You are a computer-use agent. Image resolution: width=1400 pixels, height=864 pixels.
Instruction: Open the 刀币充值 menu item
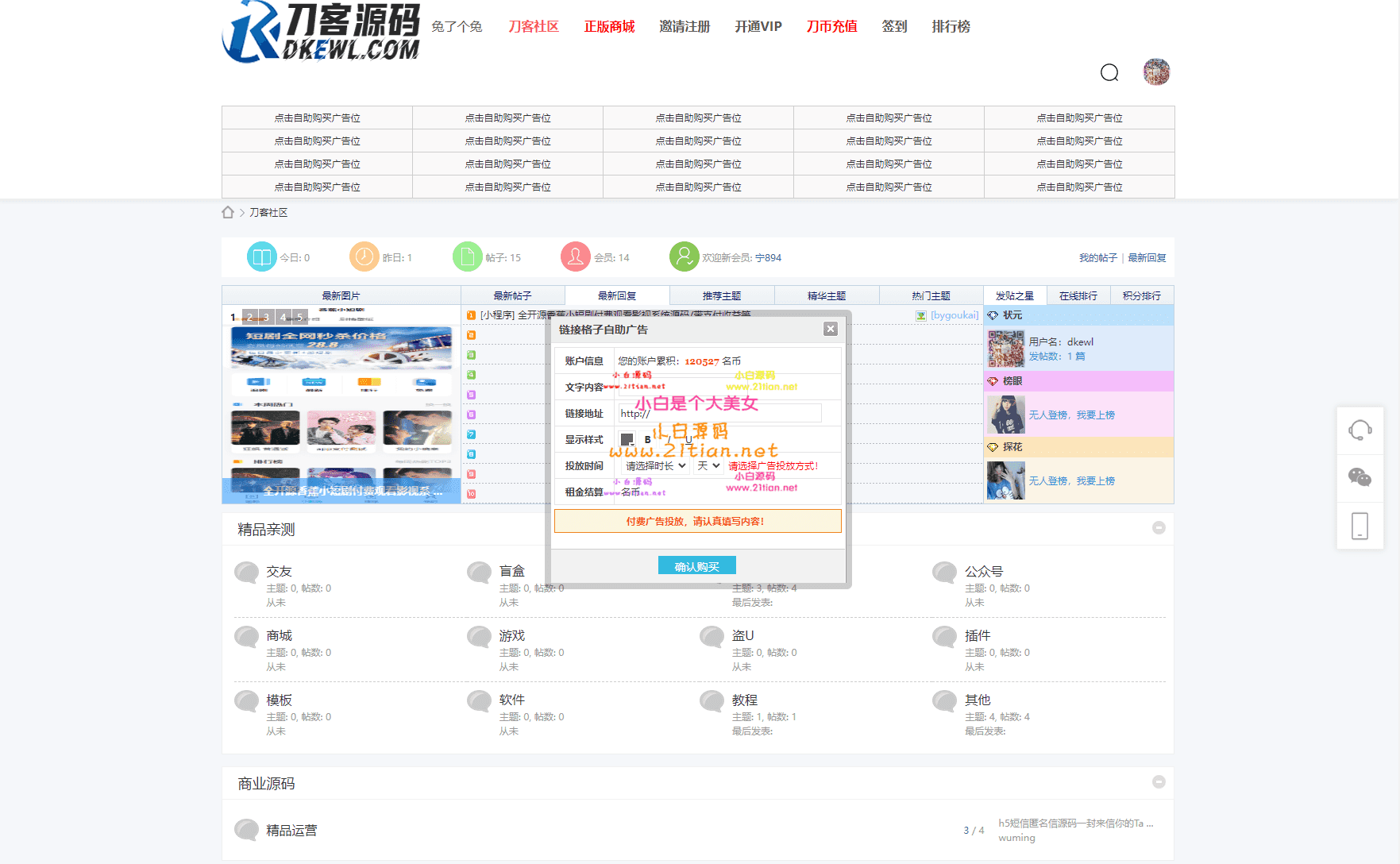point(831,26)
